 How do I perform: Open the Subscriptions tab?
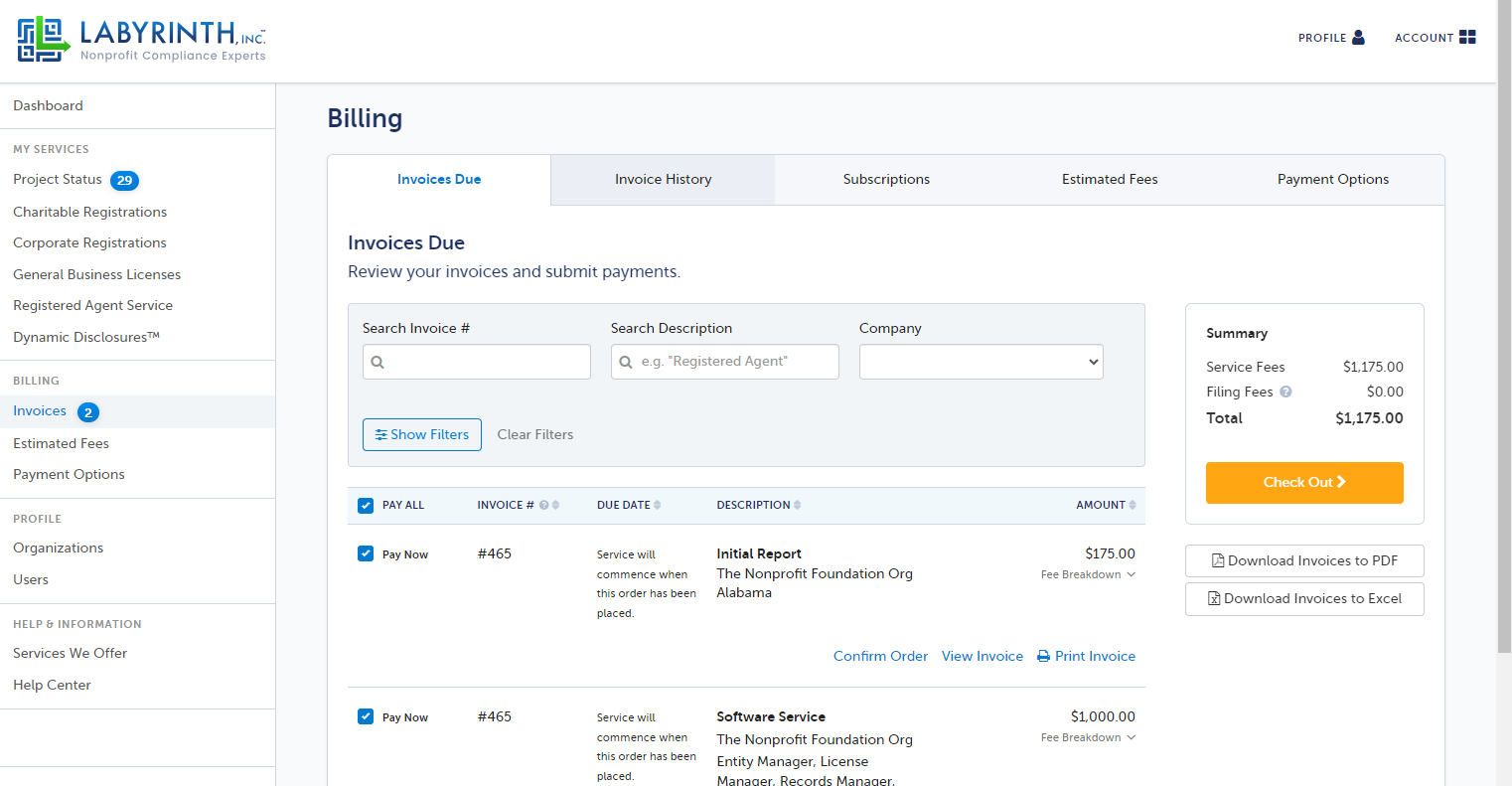886,180
